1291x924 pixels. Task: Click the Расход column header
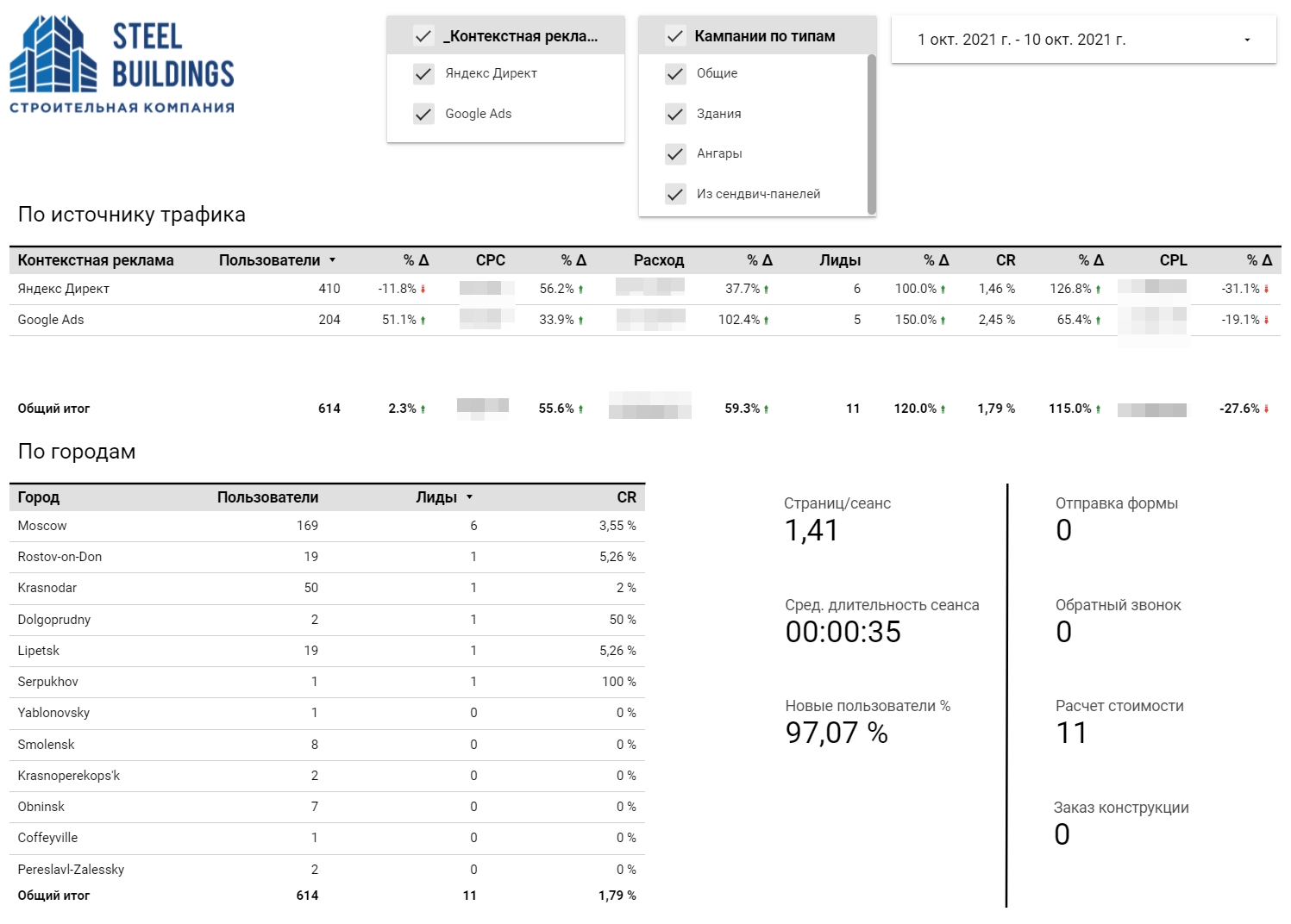[x=659, y=260]
